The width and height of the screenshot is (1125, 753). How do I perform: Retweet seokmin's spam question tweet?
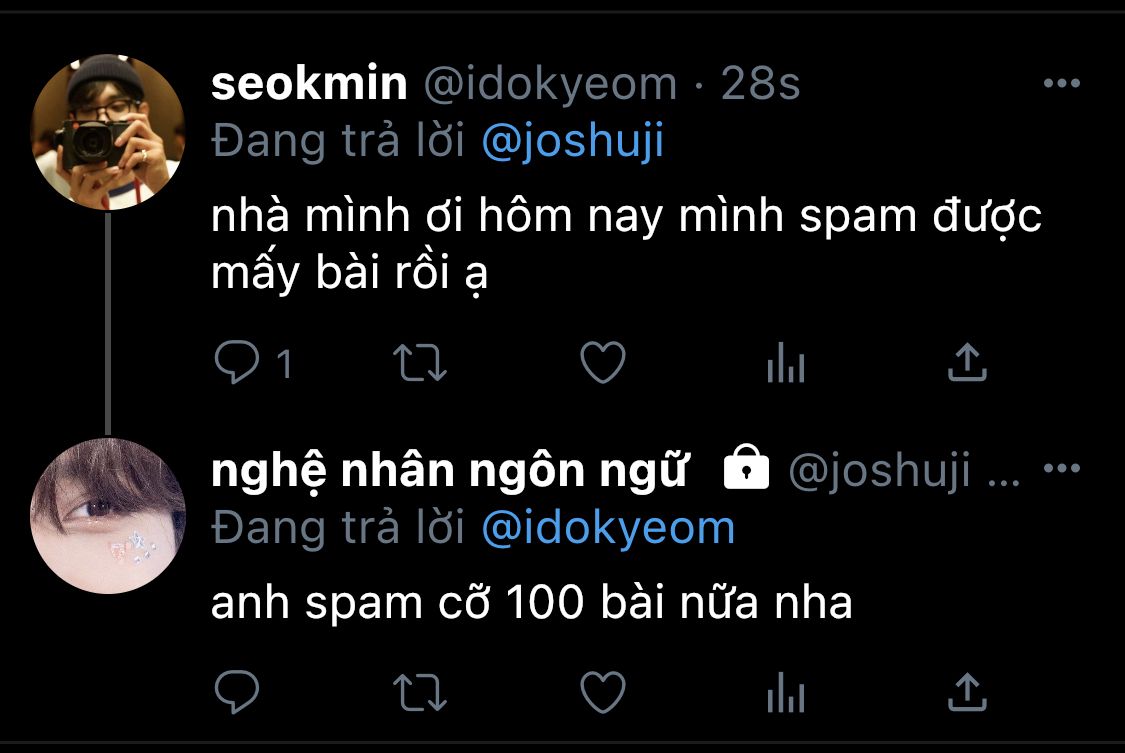(420, 363)
